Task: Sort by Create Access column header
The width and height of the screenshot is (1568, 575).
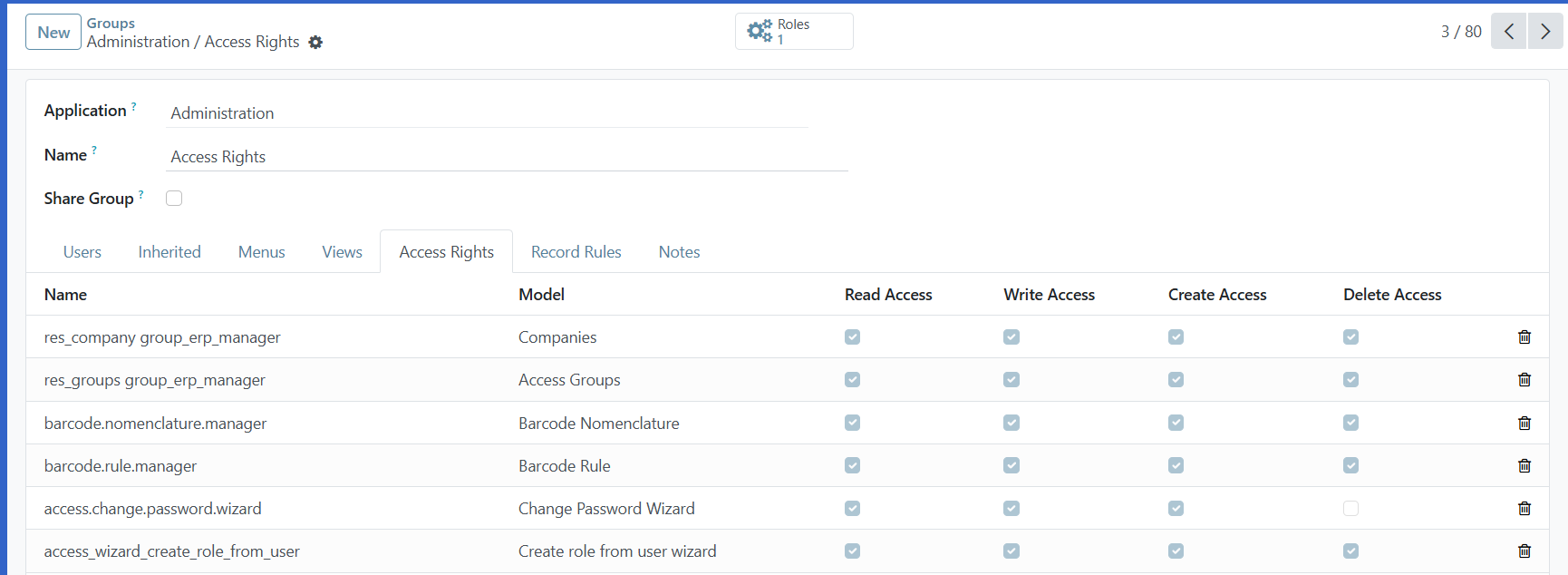Action: (1217, 295)
